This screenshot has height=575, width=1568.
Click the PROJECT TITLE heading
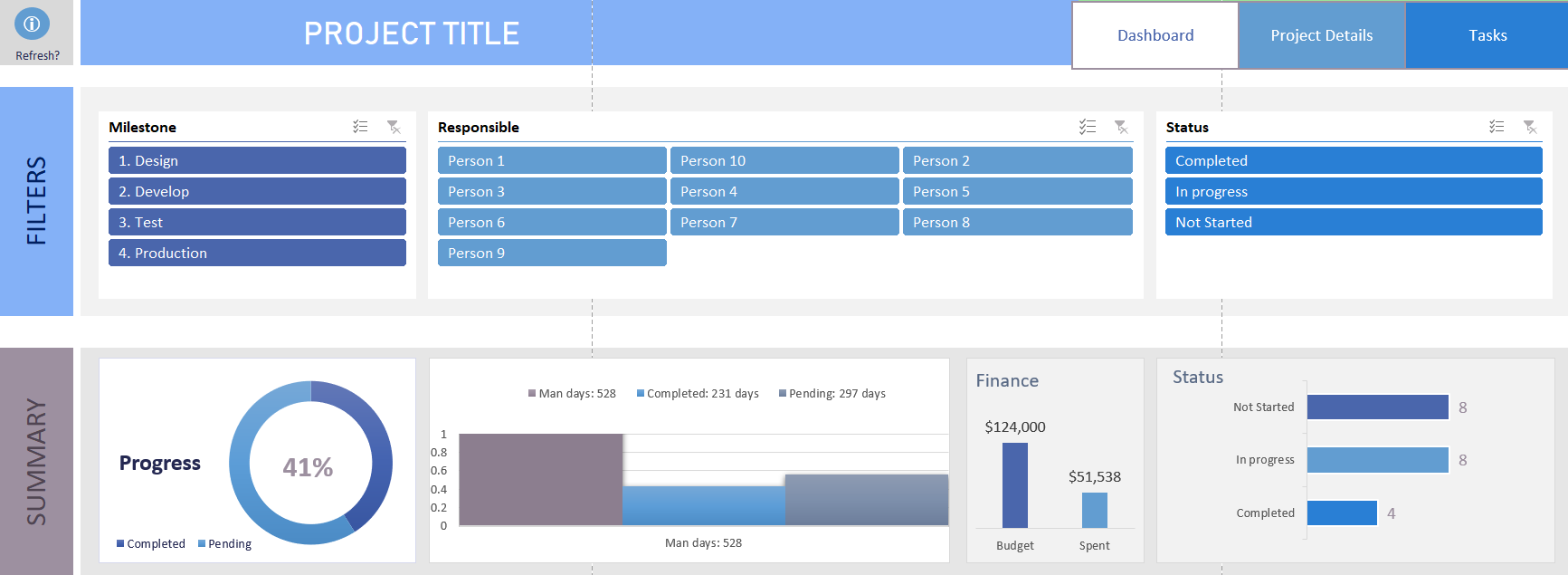[x=412, y=34]
